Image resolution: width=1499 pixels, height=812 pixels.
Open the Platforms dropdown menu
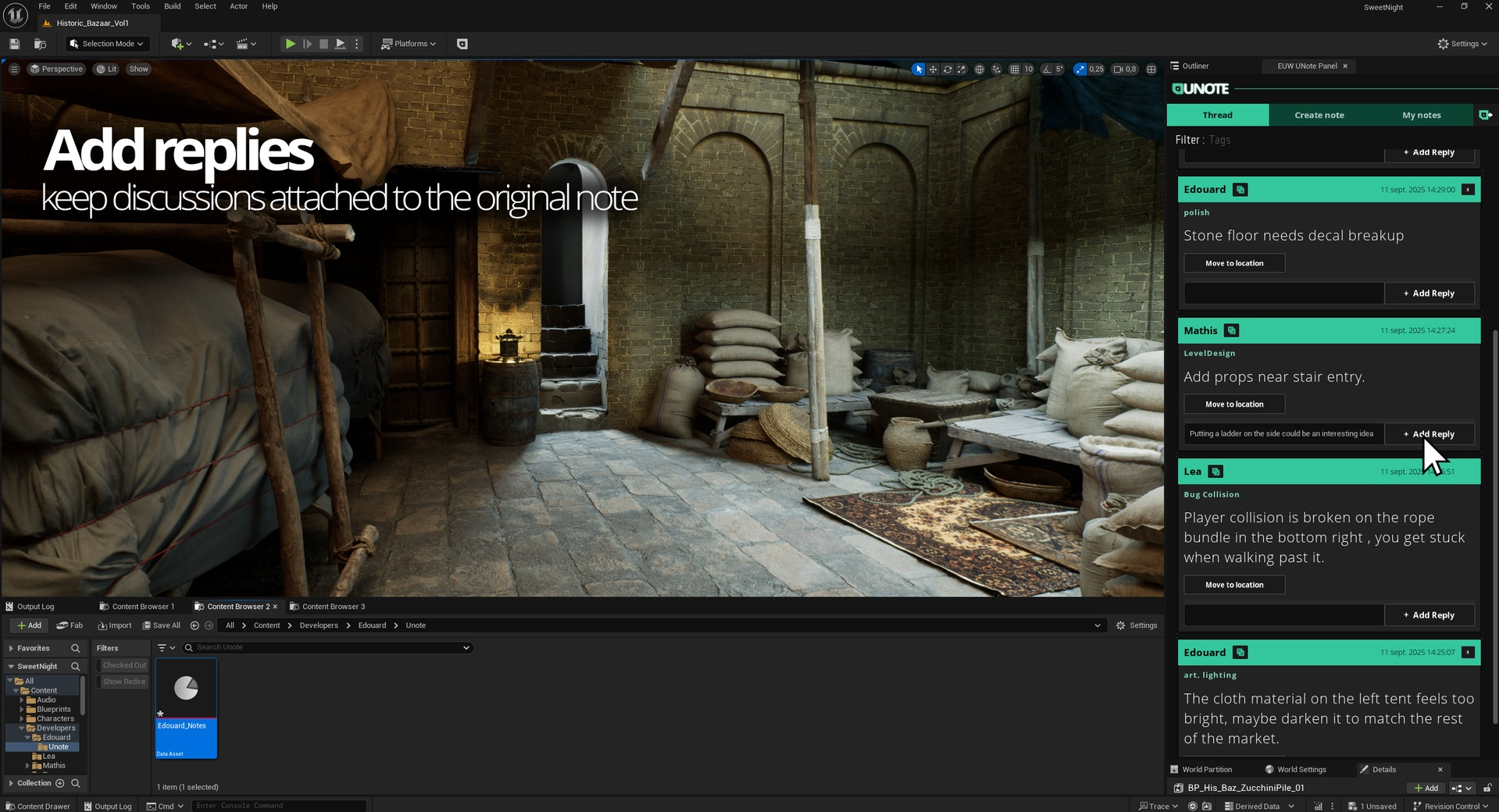[409, 44]
